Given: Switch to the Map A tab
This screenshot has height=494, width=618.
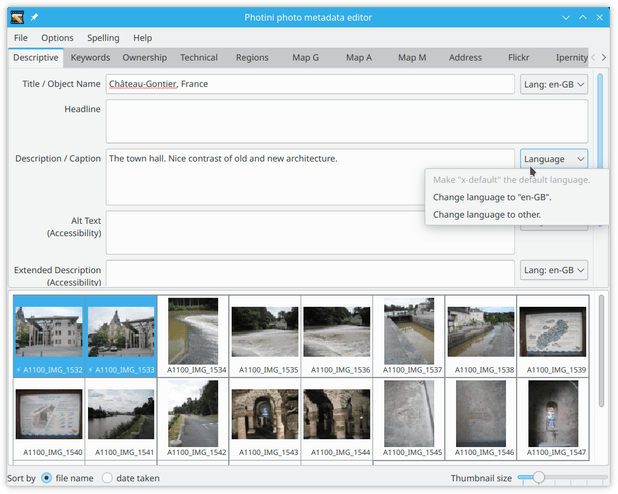Looking at the screenshot, I should (359, 58).
